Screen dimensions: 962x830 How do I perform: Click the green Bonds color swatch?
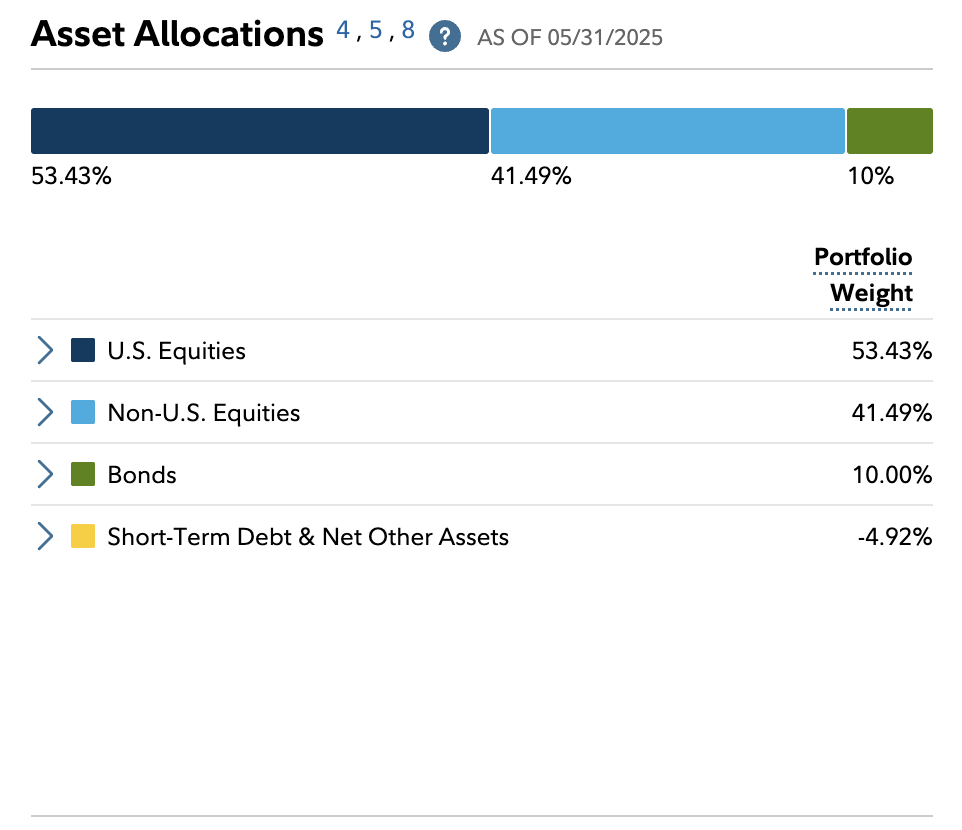pyautogui.click(x=83, y=475)
